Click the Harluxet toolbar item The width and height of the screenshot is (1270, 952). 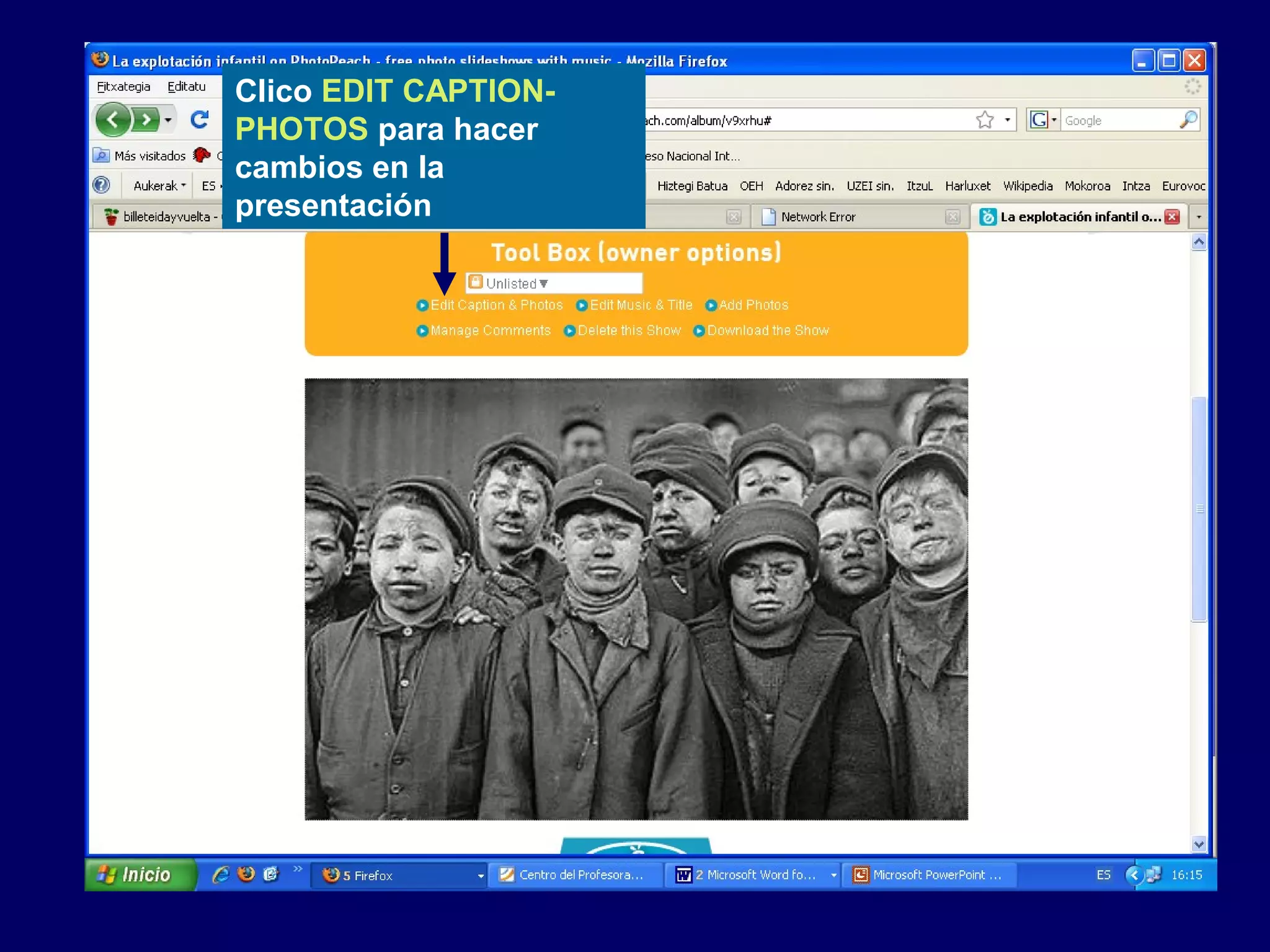[967, 186]
